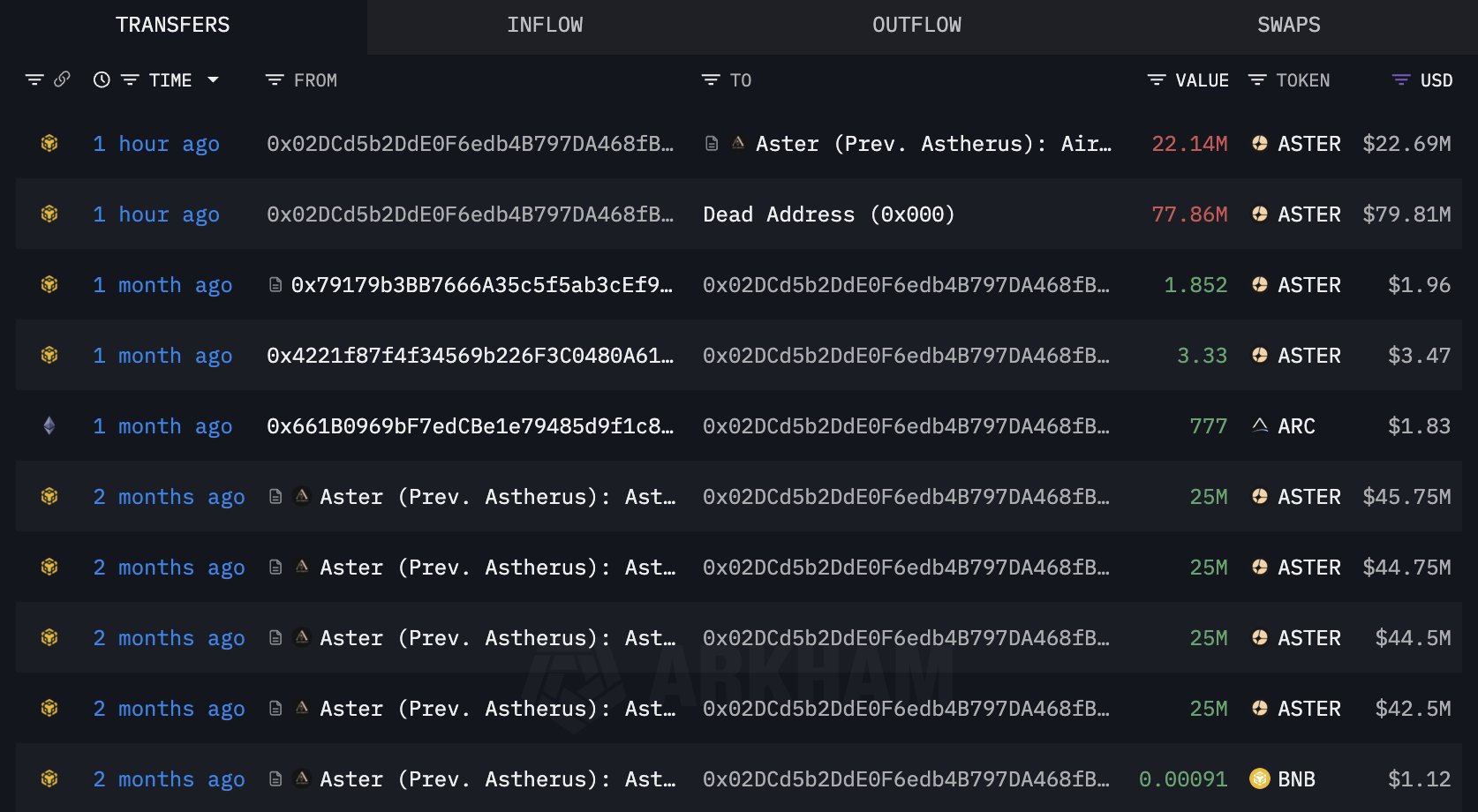1478x812 pixels.
Task: Click the BNB token coin icon
Action: pos(1260,778)
